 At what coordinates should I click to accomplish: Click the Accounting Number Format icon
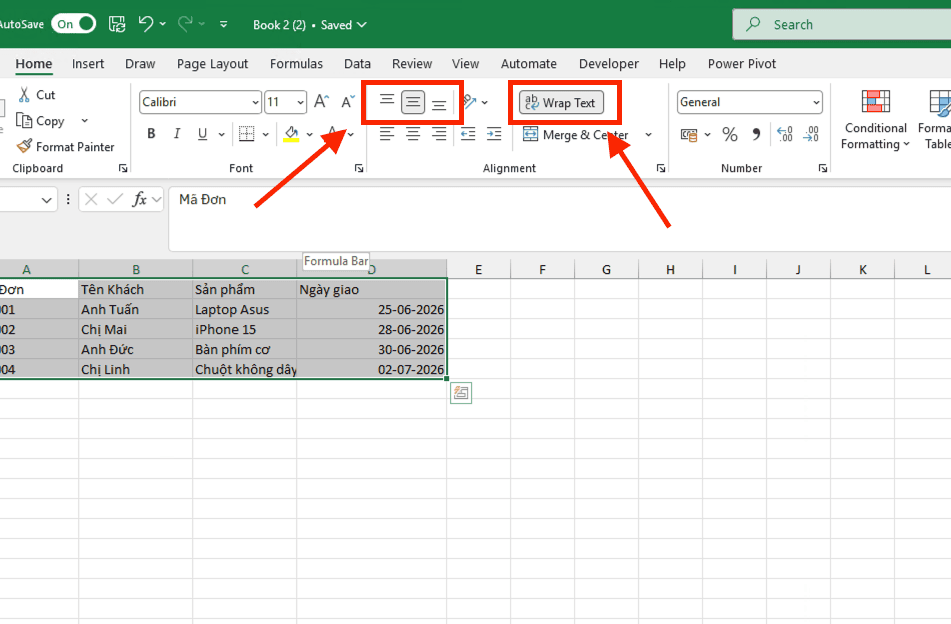tap(689, 134)
